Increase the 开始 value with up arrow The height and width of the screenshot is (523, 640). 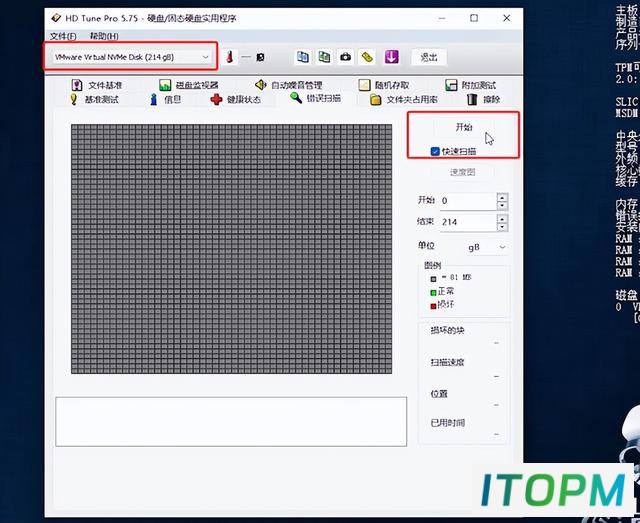click(502, 197)
